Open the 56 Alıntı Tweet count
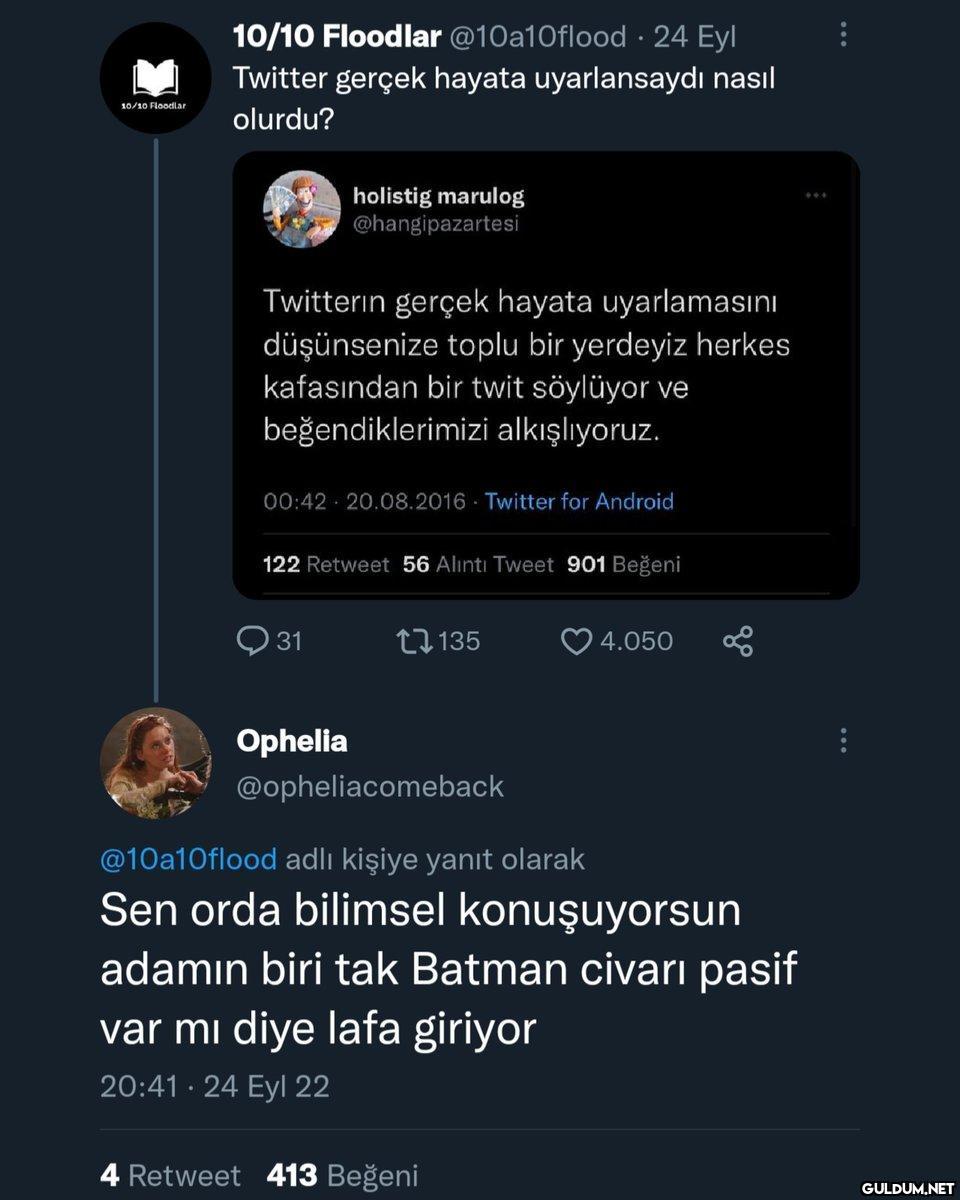 click(477, 564)
